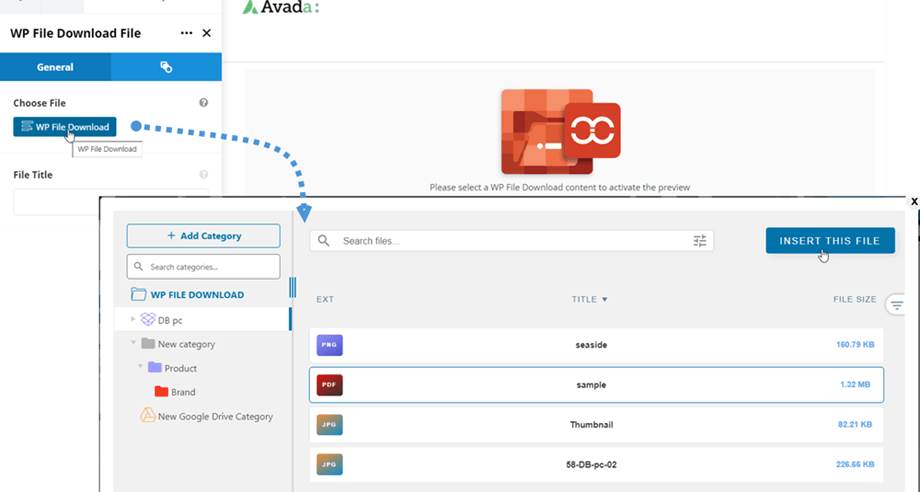Click the round filter button beside File Size
This screenshot has width=920, height=492.
(x=896, y=305)
